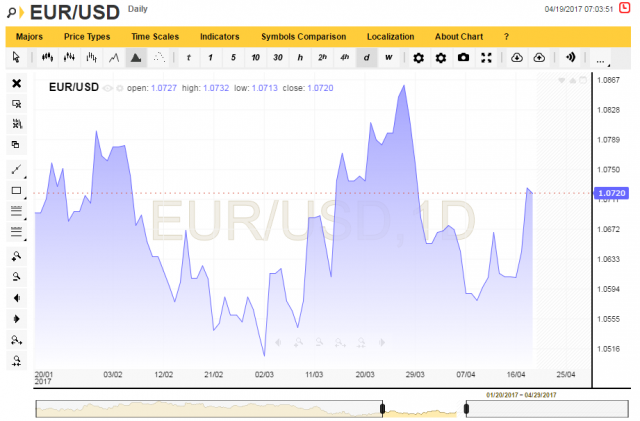The height and width of the screenshot is (421, 640).
Task: Open the Indicators menu
Action: [220, 37]
